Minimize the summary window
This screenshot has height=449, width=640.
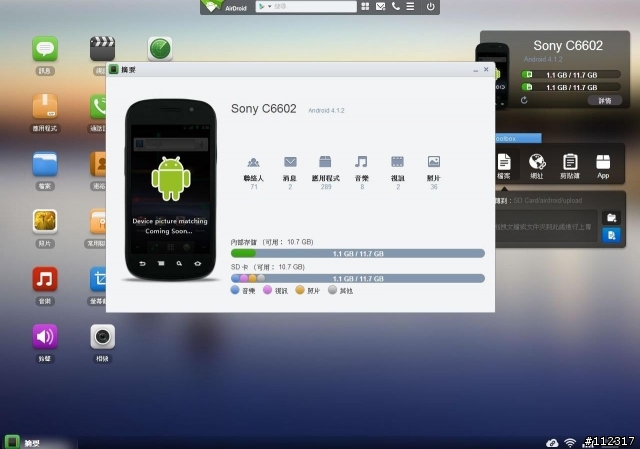coord(476,70)
